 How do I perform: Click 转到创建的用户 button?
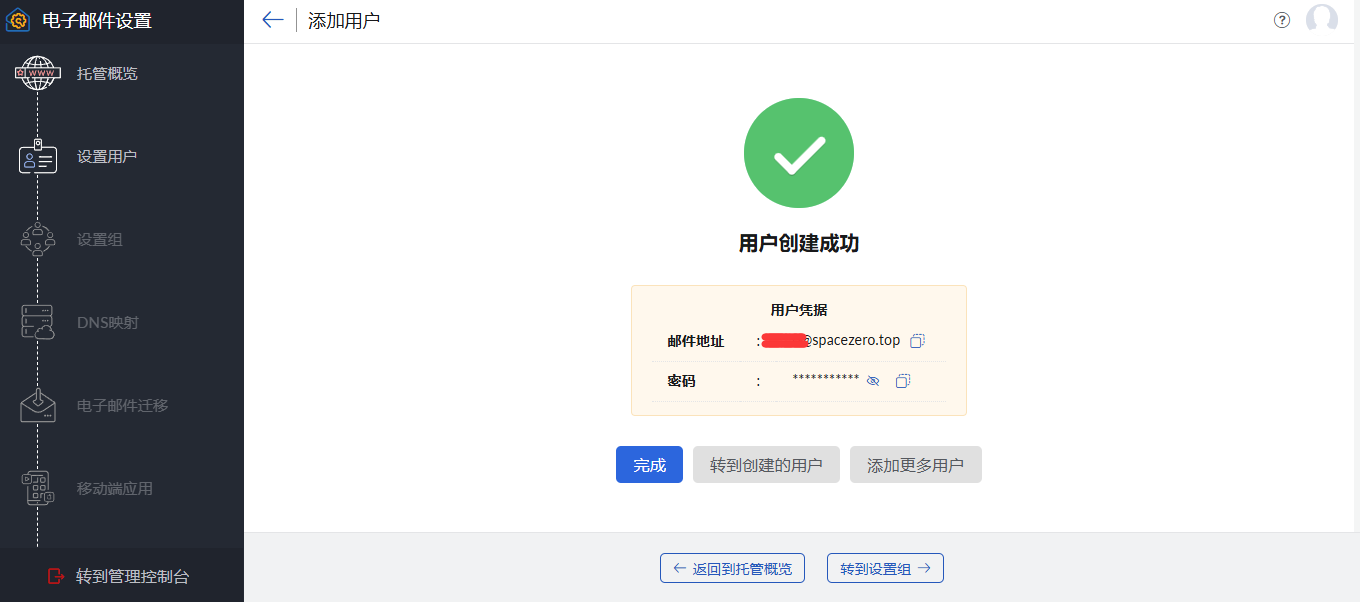click(x=766, y=465)
